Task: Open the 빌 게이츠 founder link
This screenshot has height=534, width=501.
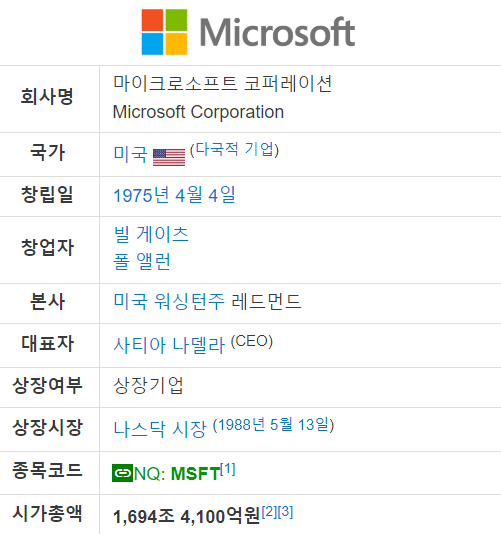Action: click(x=151, y=234)
